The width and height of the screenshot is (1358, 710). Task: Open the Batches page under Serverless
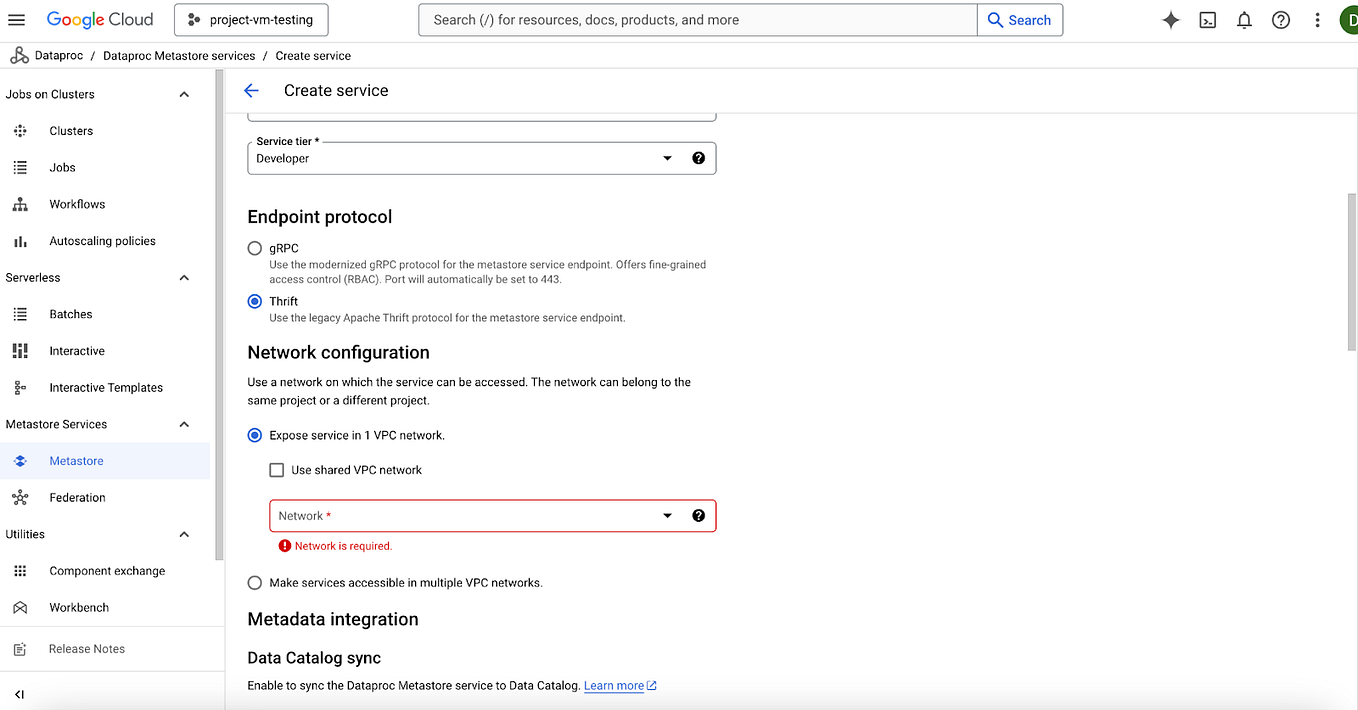coord(70,313)
